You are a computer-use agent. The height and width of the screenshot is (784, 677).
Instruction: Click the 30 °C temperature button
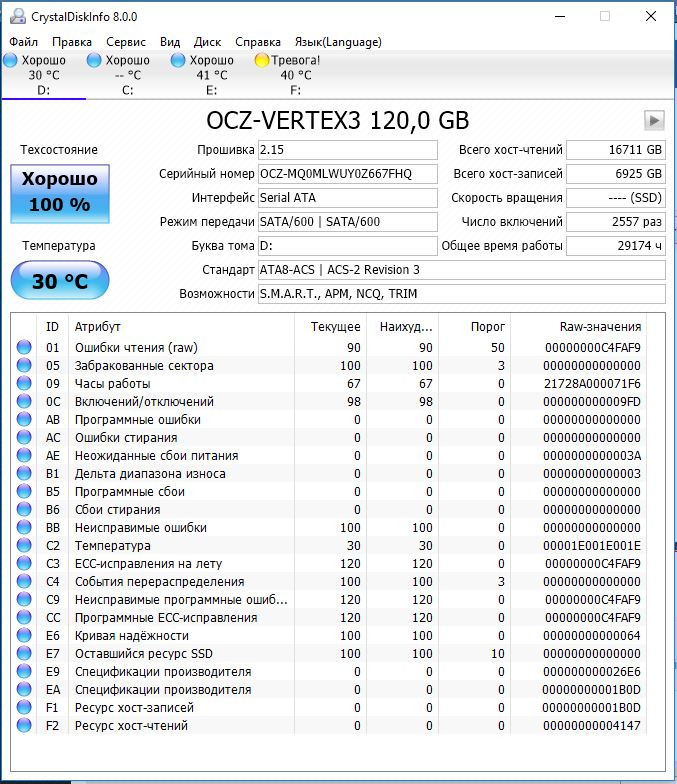(60, 280)
